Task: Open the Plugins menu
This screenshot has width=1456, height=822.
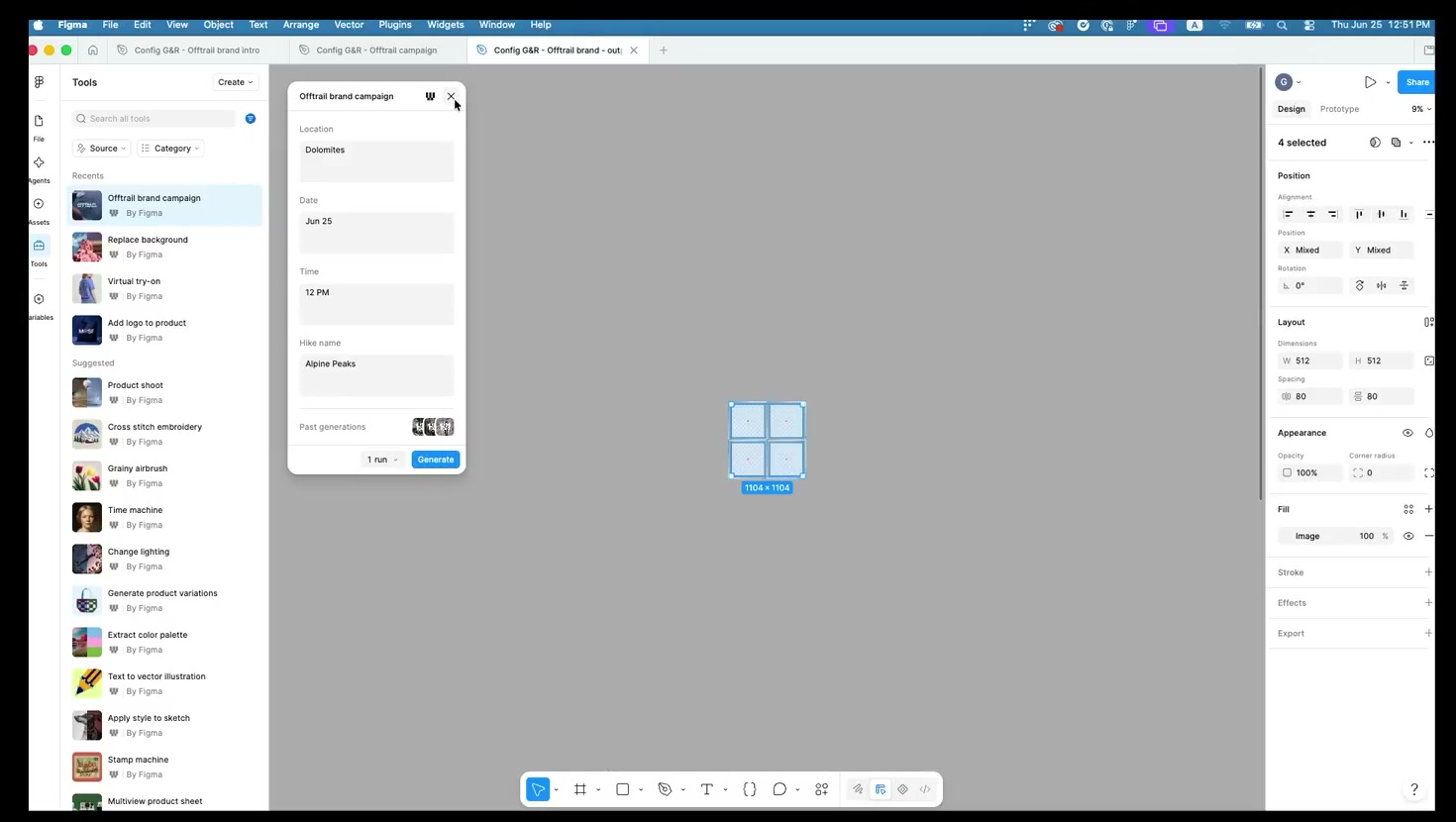Action: pyautogui.click(x=394, y=25)
